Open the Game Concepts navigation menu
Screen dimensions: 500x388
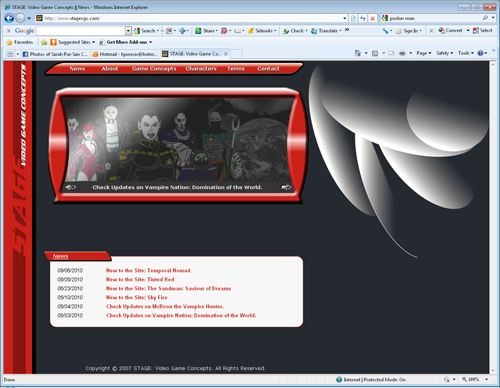[154, 68]
